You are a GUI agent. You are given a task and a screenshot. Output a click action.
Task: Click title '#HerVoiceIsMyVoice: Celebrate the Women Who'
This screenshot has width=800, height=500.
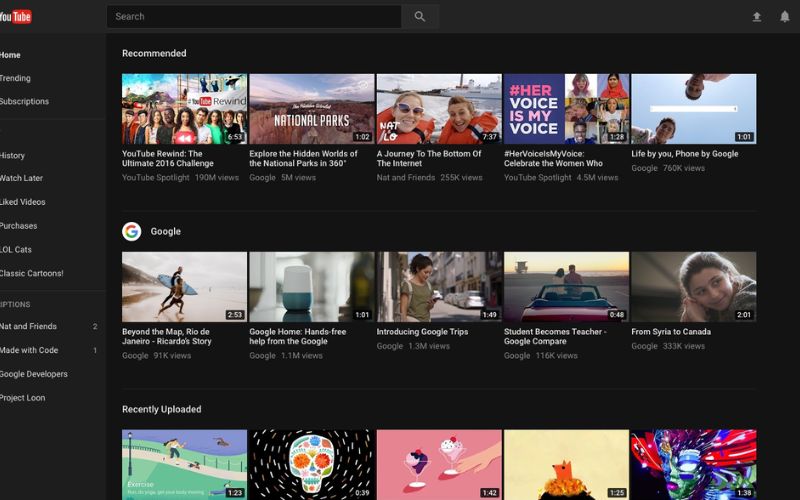[554, 158]
